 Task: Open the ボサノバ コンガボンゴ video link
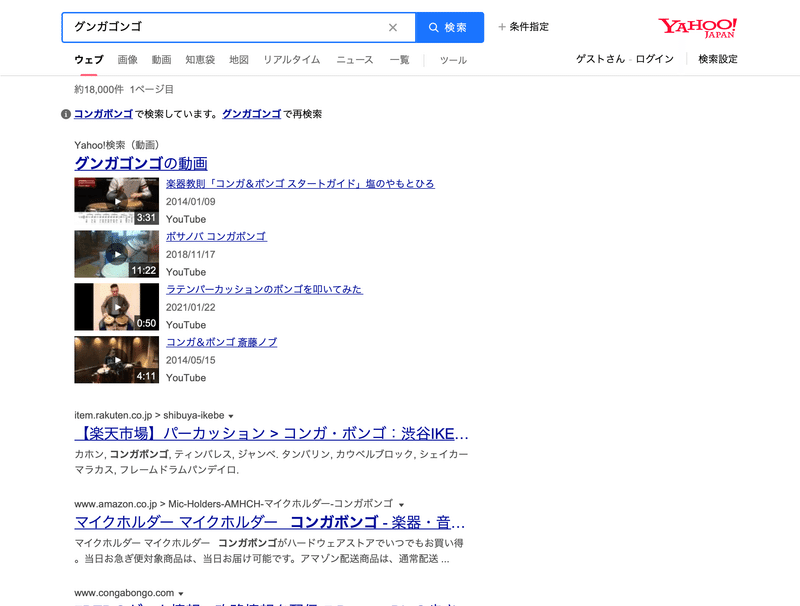(x=216, y=237)
